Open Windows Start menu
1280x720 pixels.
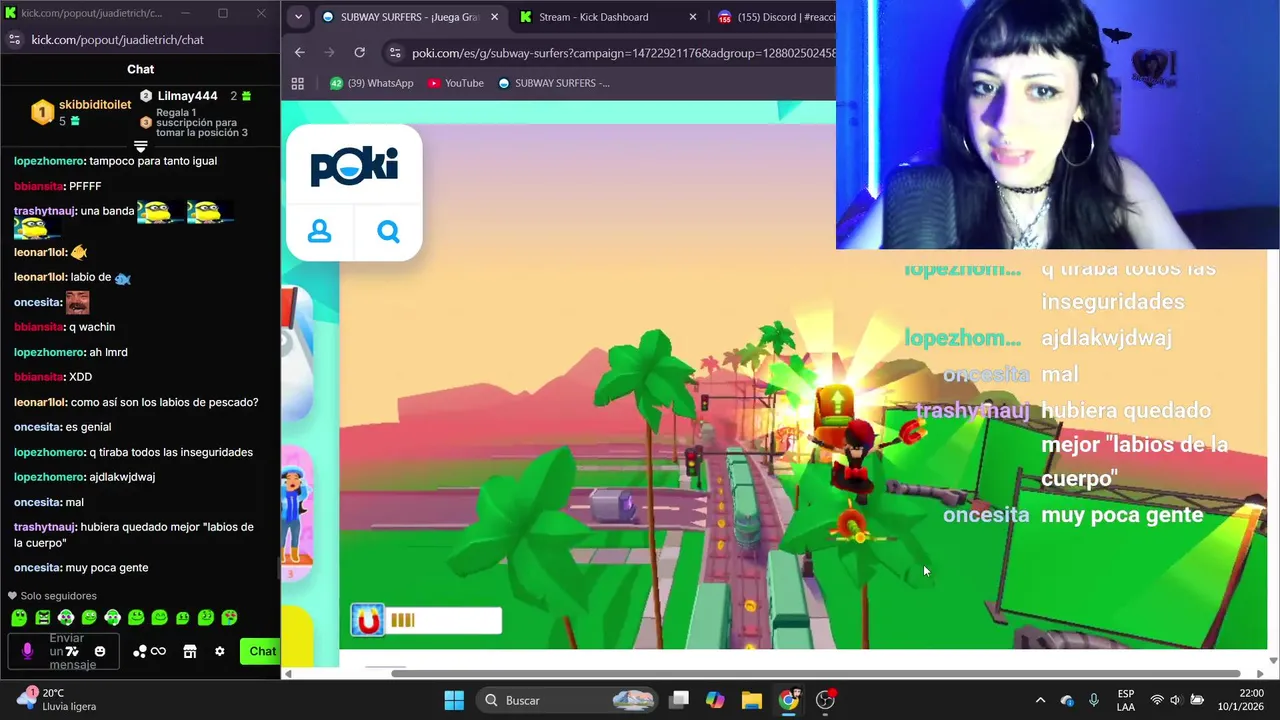point(453,700)
